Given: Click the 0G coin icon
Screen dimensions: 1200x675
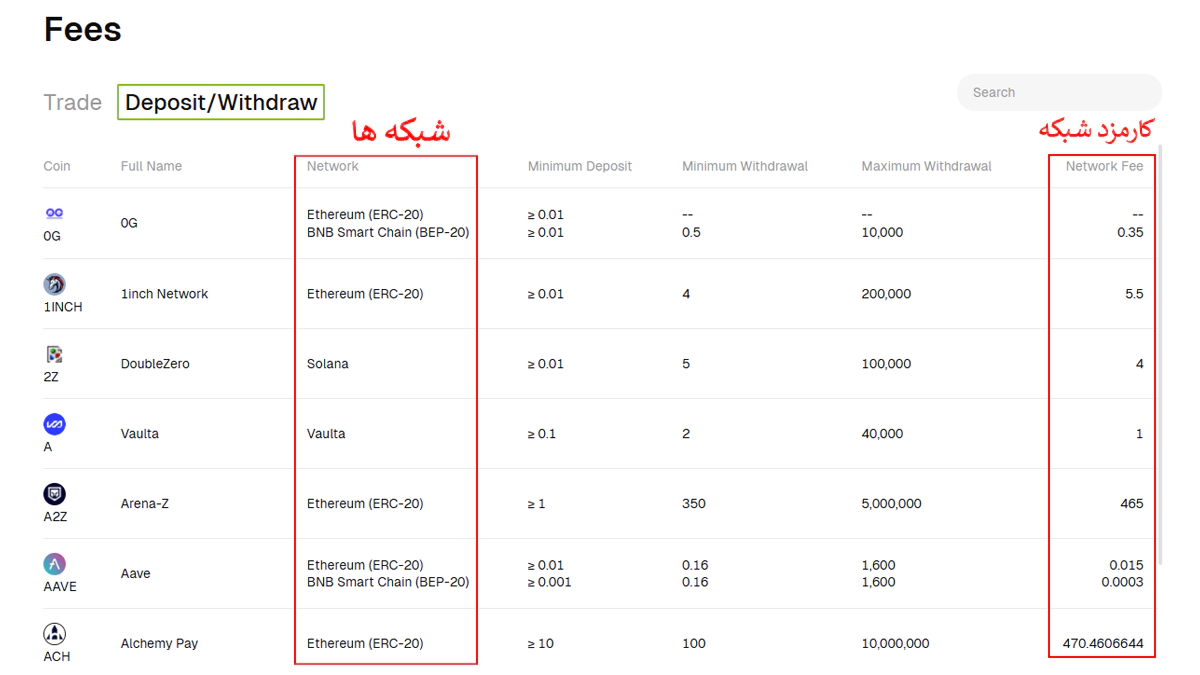Looking at the screenshot, I should pos(54,213).
